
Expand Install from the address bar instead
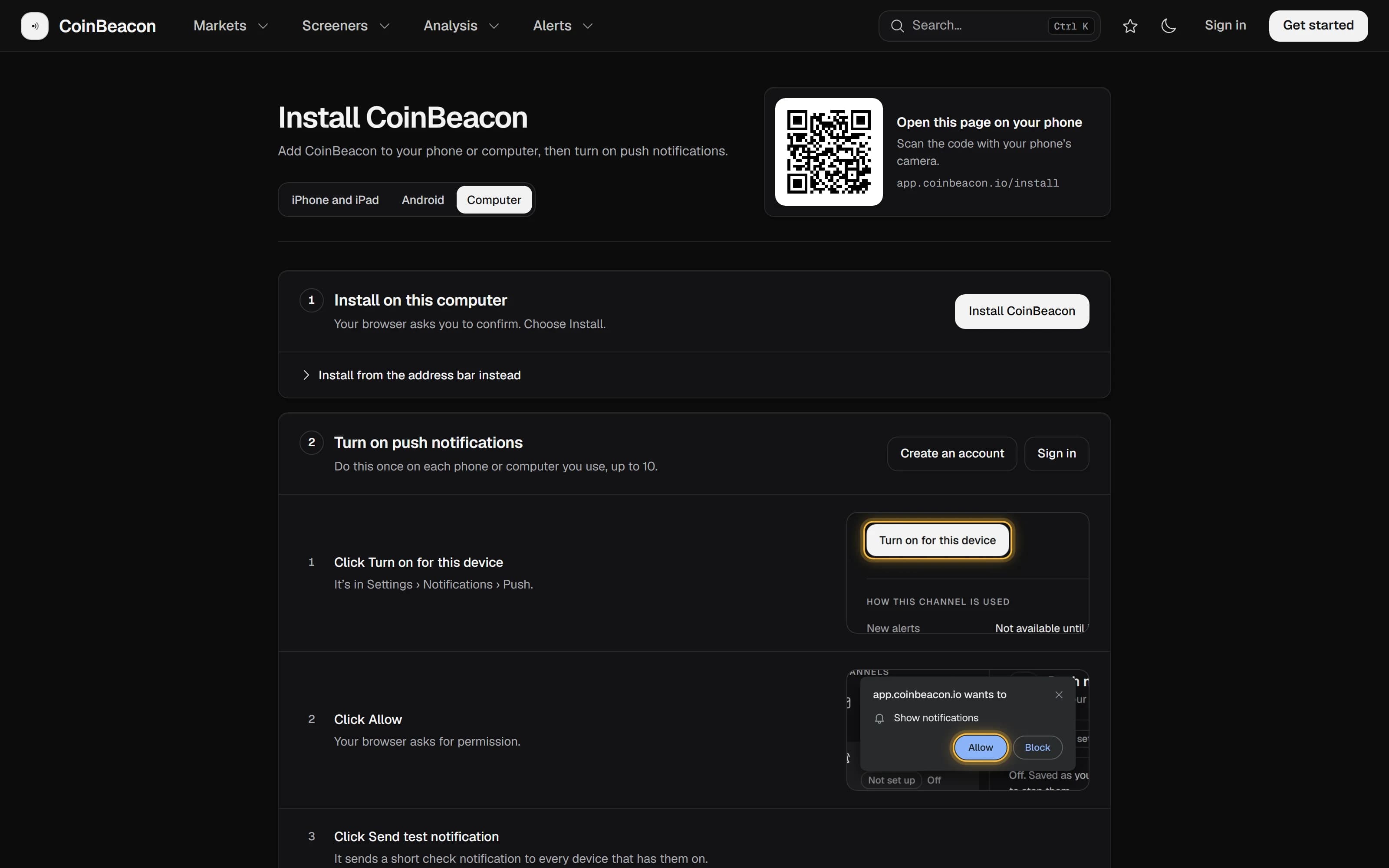coord(694,375)
